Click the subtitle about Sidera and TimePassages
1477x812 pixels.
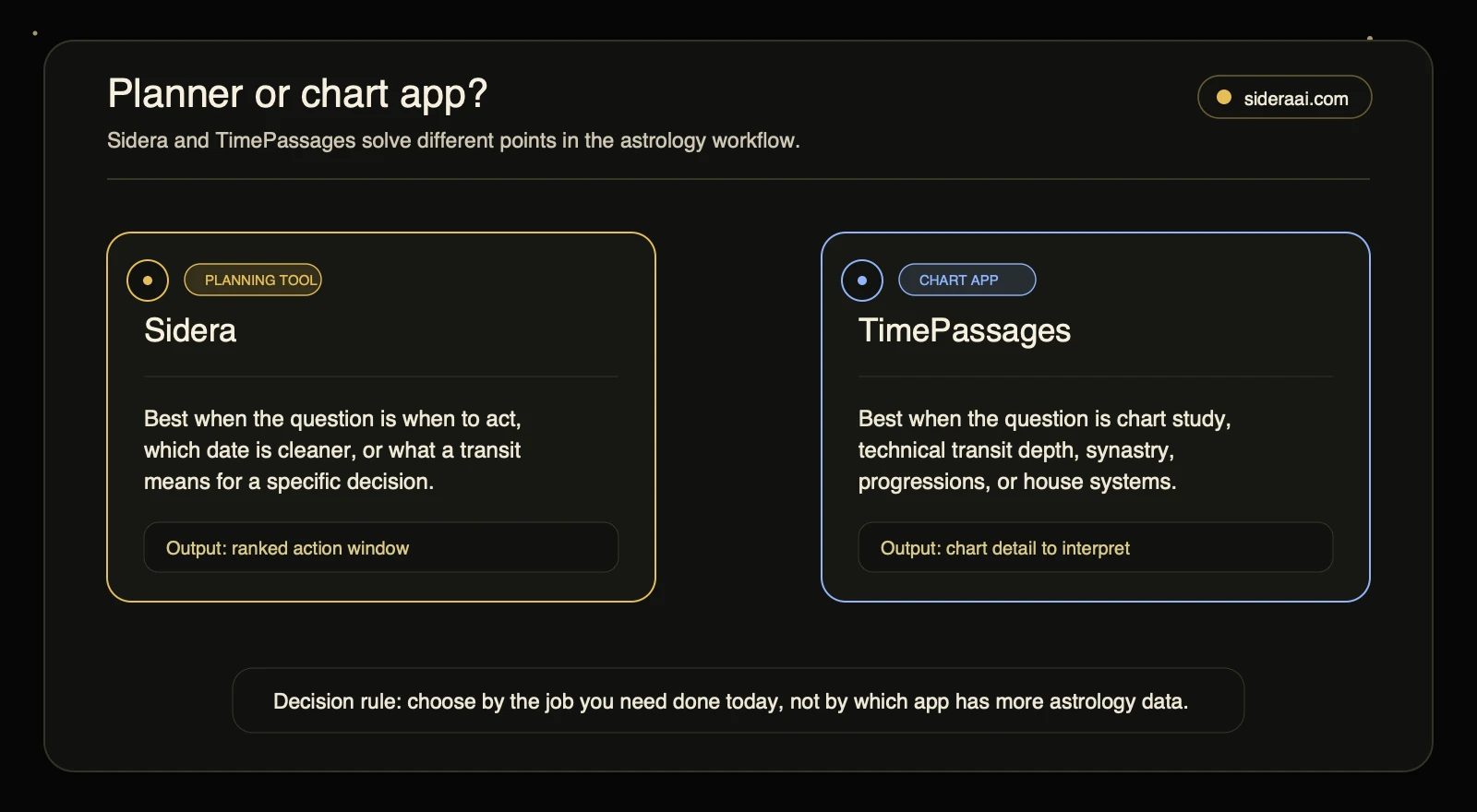(x=453, y=140)
